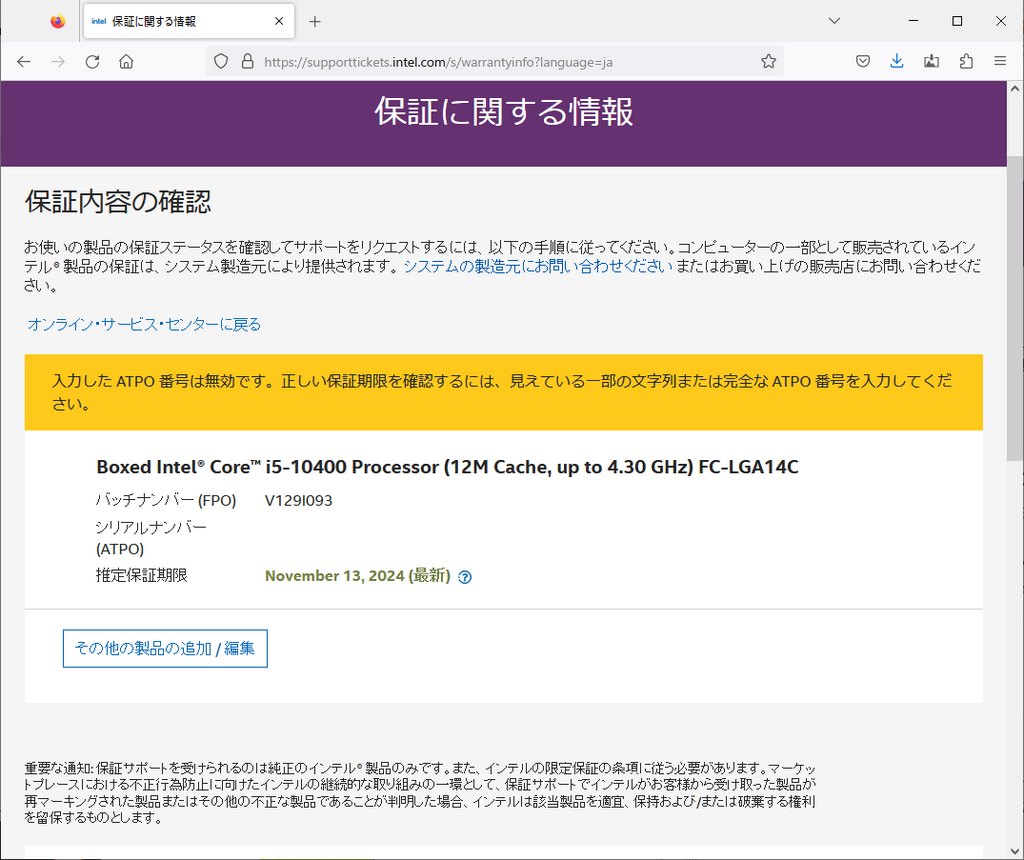Close the 保証に関する情報 tab
The width and height of the screenshot is (1024, 860).
coord(279,22)
